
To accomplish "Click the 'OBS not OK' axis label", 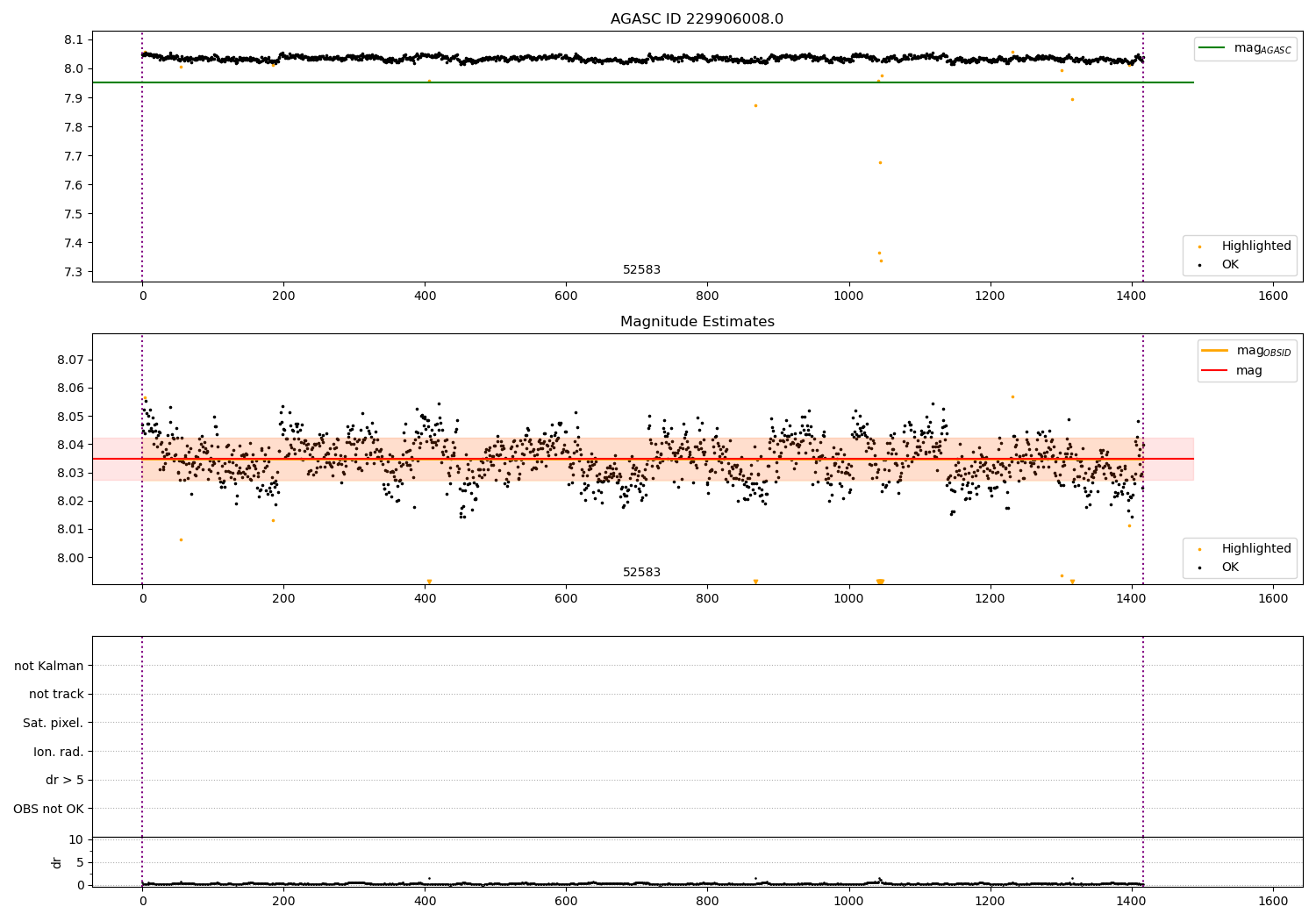I will pyautogui.click(x=48, y=809).
